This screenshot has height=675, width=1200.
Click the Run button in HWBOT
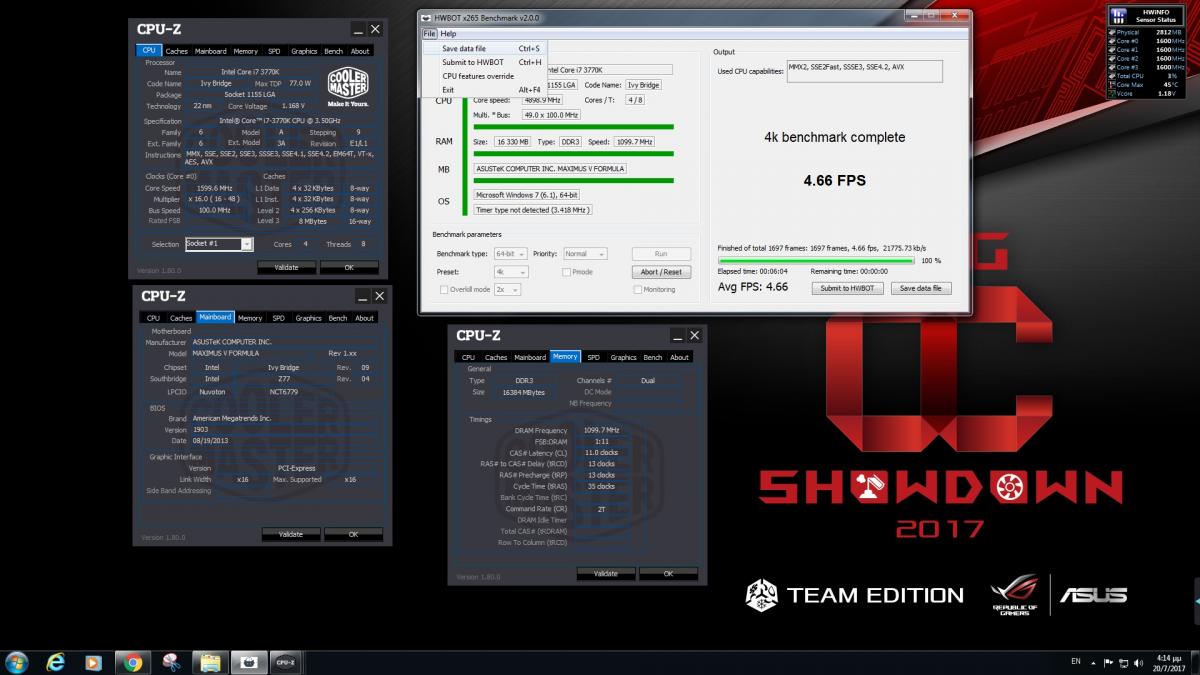click(661, 254)
